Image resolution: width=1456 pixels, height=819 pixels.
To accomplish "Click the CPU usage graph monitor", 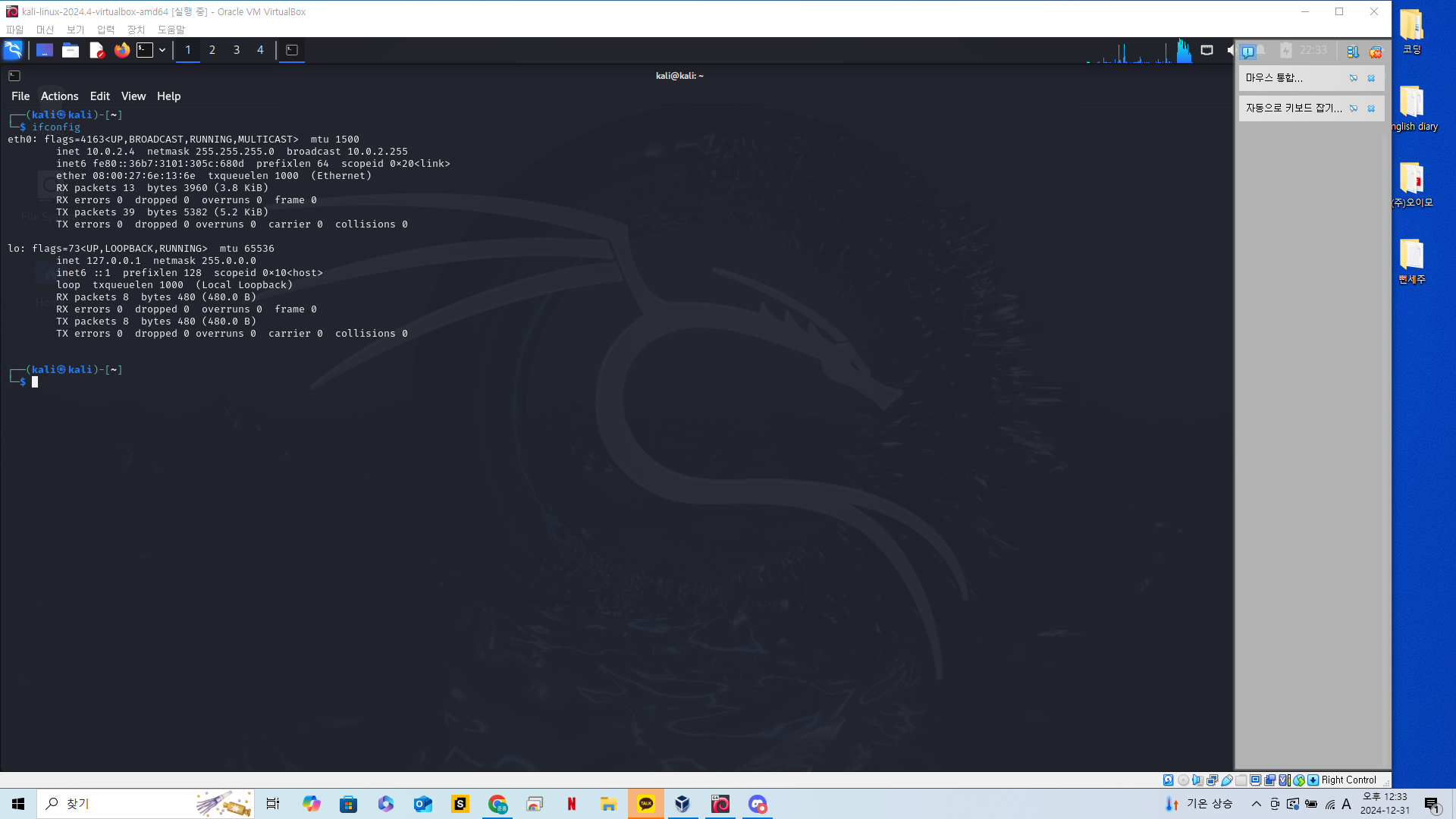I will click(x=1137, y=52).
